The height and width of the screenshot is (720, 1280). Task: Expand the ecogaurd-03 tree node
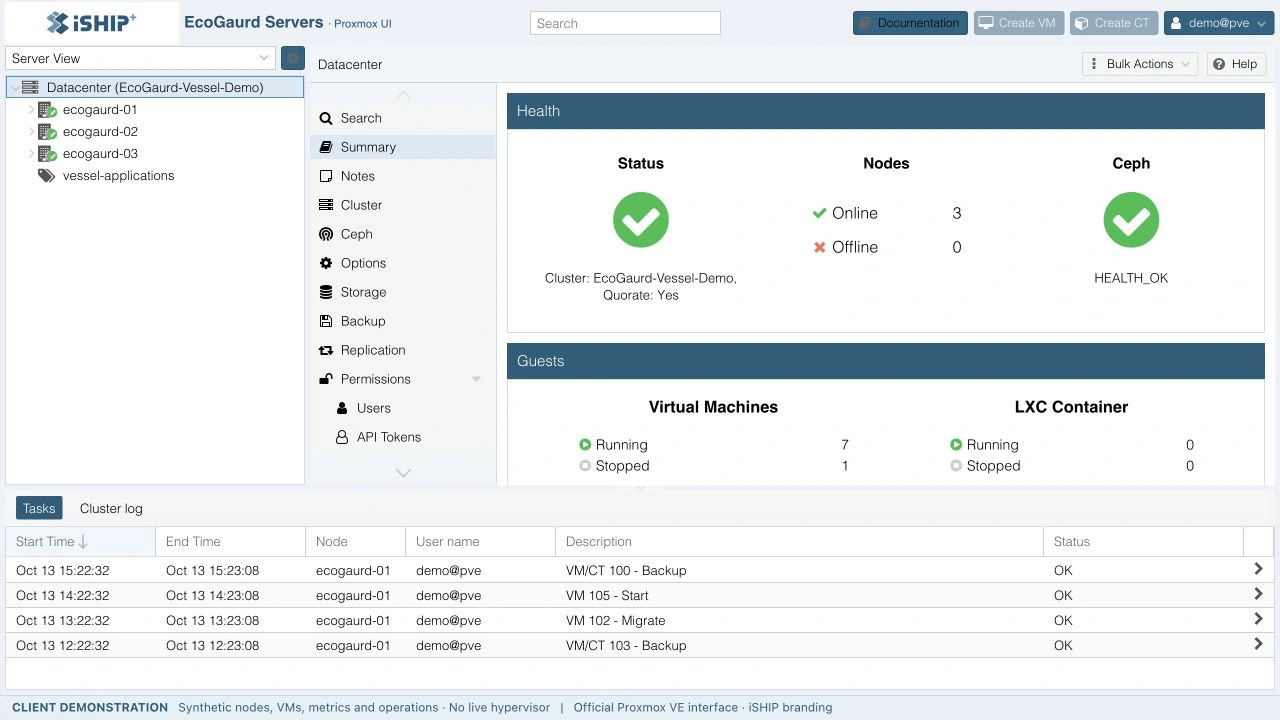31,154
